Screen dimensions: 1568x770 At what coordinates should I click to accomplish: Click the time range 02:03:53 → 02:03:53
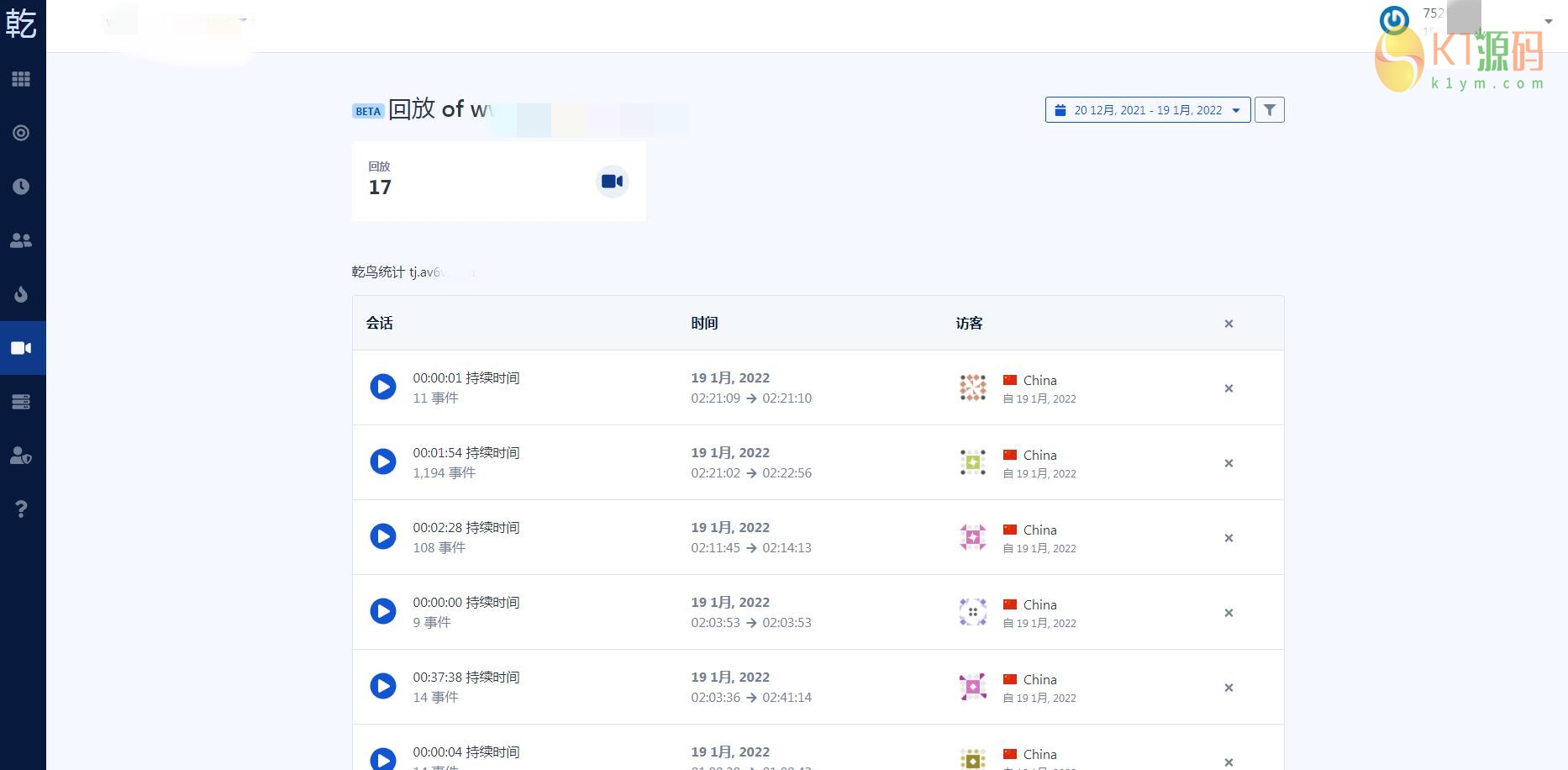pyautogui.click(x=751, y=623)
